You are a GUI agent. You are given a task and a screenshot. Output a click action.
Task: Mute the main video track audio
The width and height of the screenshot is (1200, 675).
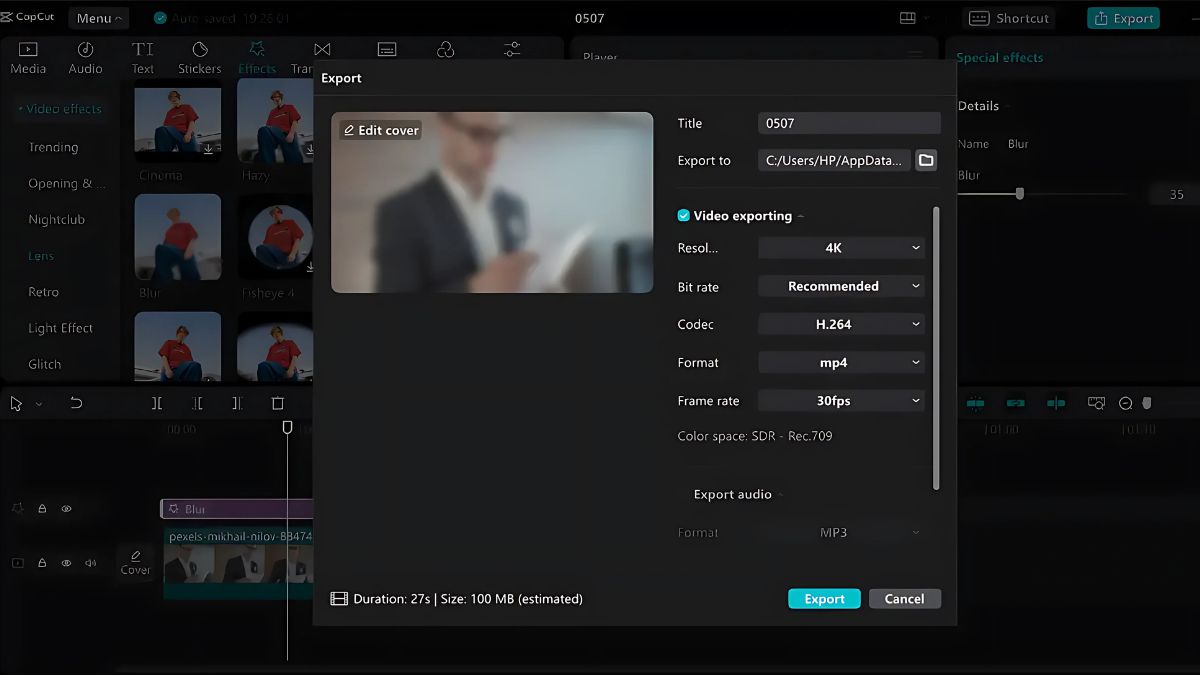[x=91, y=563]
